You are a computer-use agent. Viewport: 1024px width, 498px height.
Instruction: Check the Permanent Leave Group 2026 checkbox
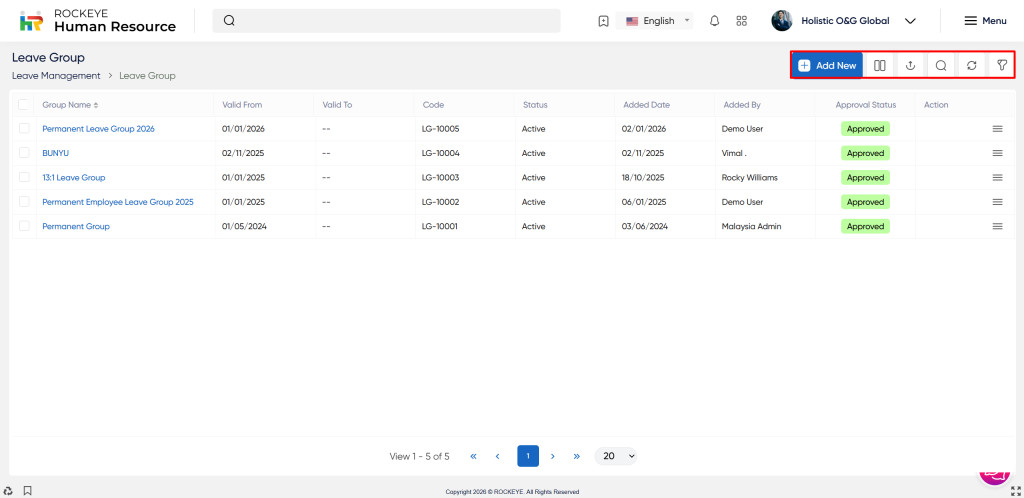(x=24, y=129)
